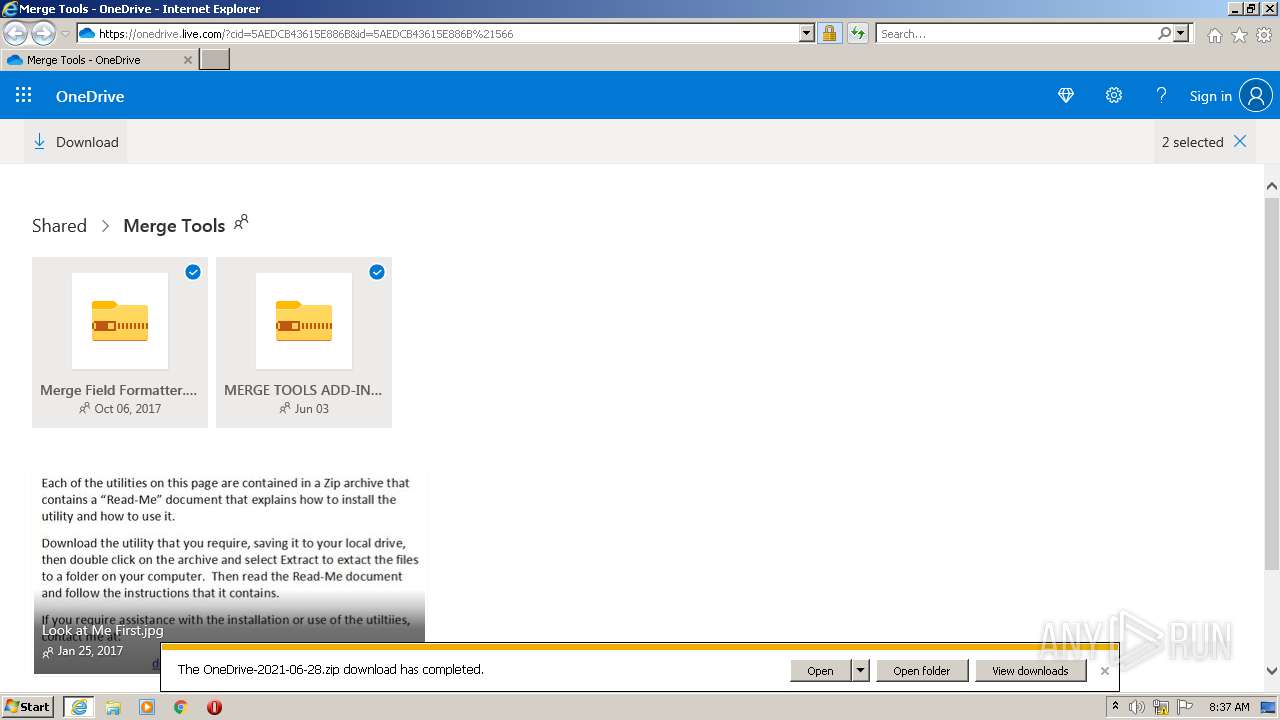1280x720 pixels.
Task: Click the Refresh page icon
Action: point(858,33)
